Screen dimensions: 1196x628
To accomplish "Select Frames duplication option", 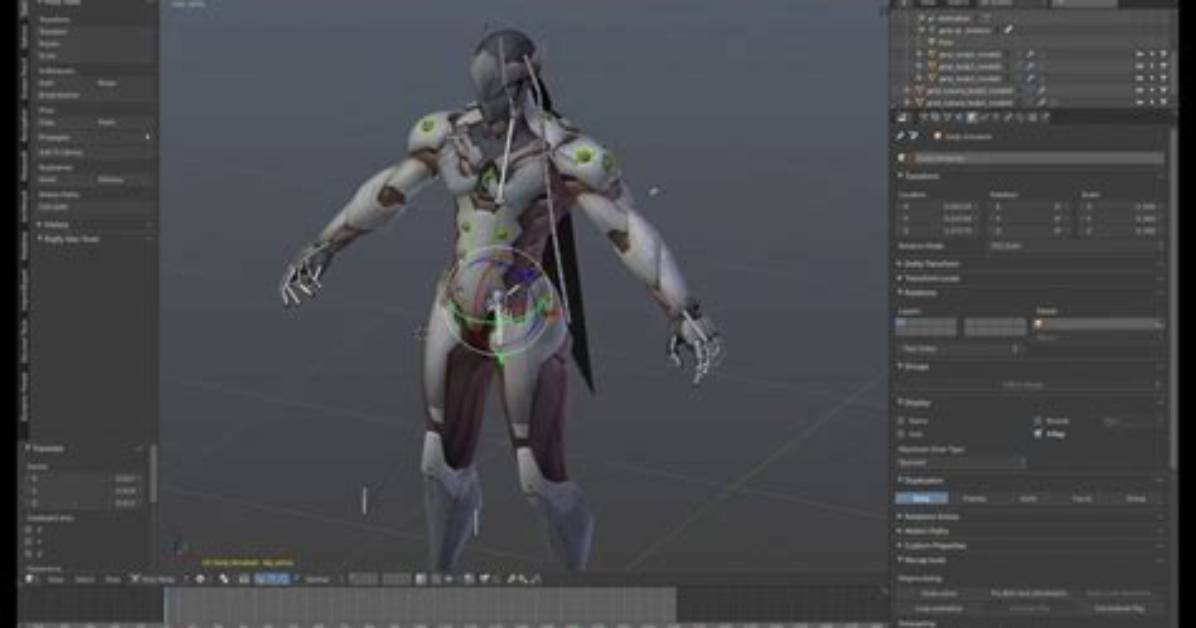I will click(975, 498).
